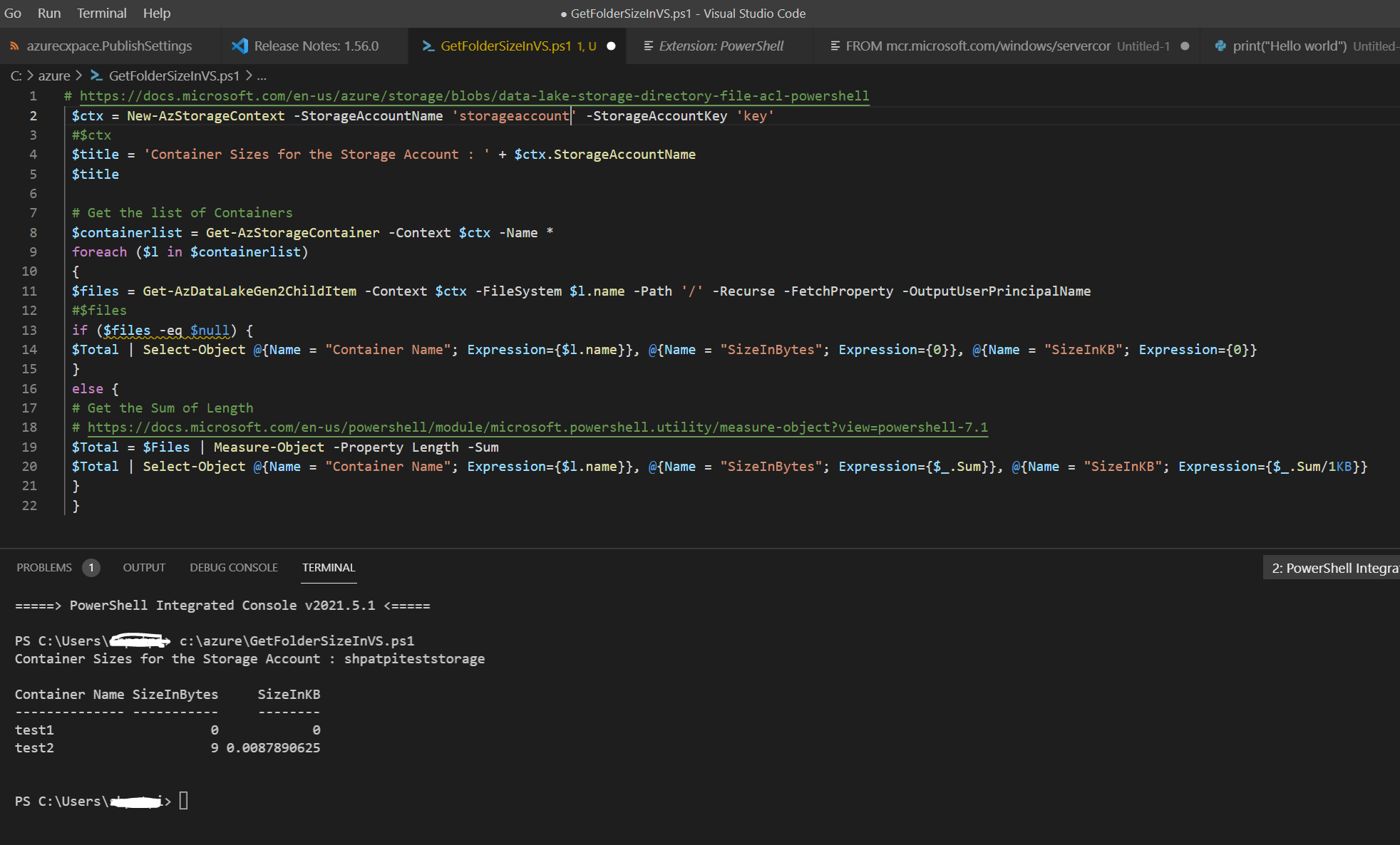Click the PowerShell Integrated Console v2021.5.1 banner

click(x=222, y=605)
